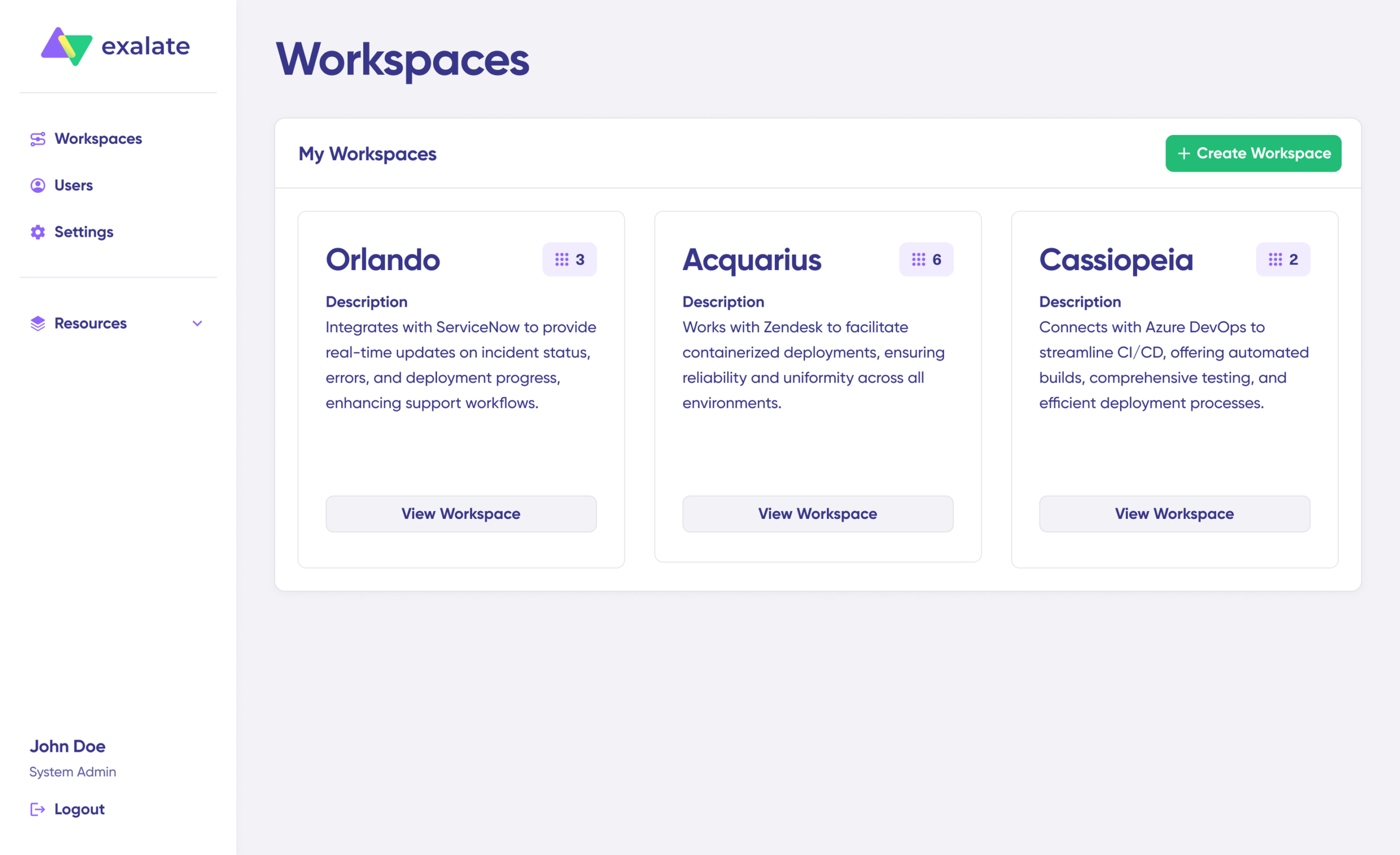Click the Create Workspace button
Screen dimensions: 1400x855
[1253, 153]
